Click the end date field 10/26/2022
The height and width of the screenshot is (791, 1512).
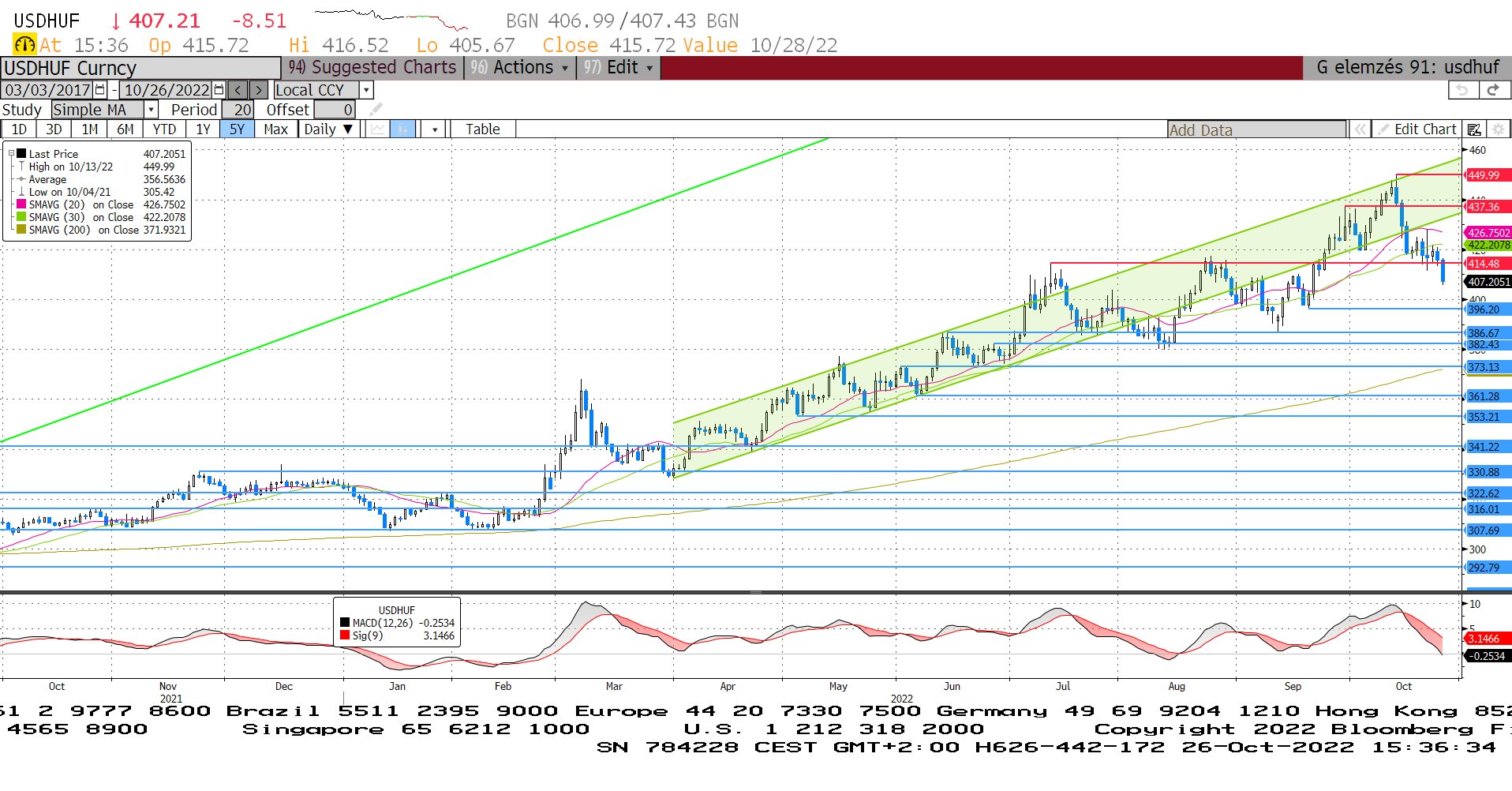(167, 90)
